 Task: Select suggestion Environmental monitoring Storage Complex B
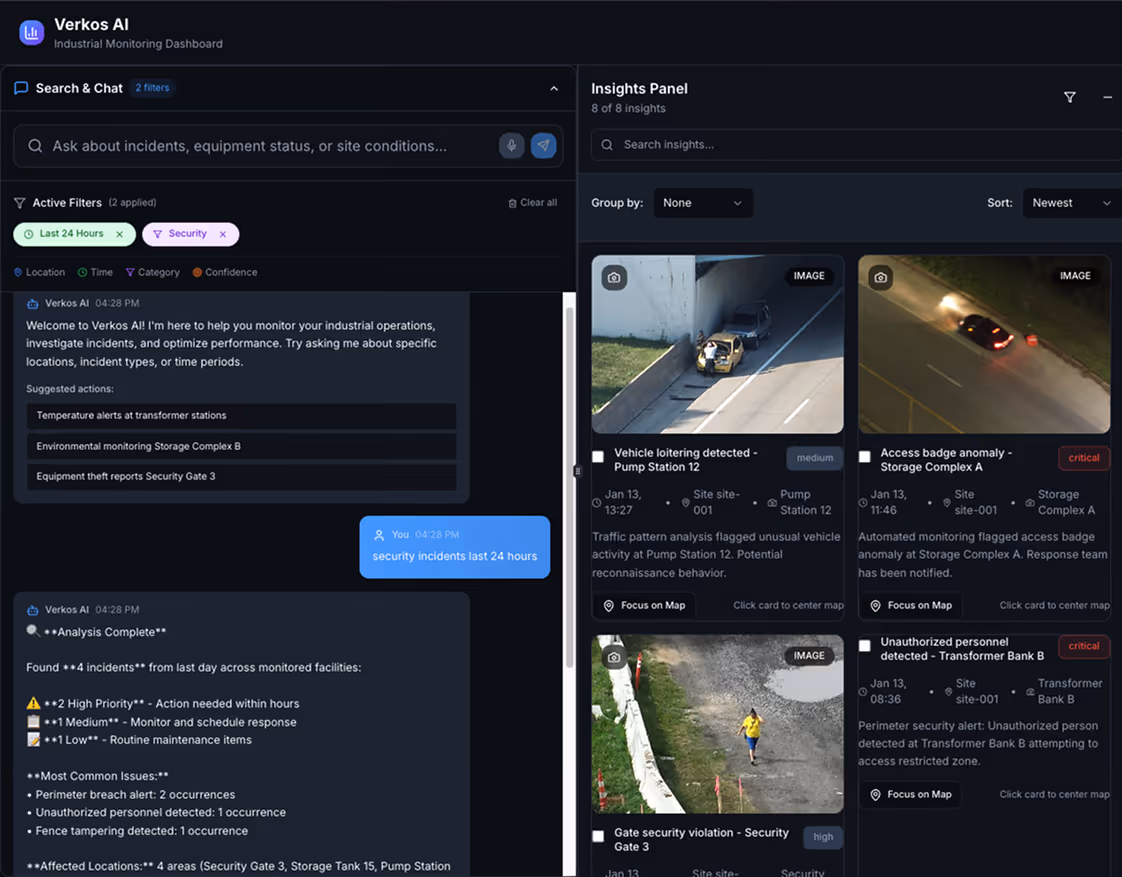pos(241,446)
